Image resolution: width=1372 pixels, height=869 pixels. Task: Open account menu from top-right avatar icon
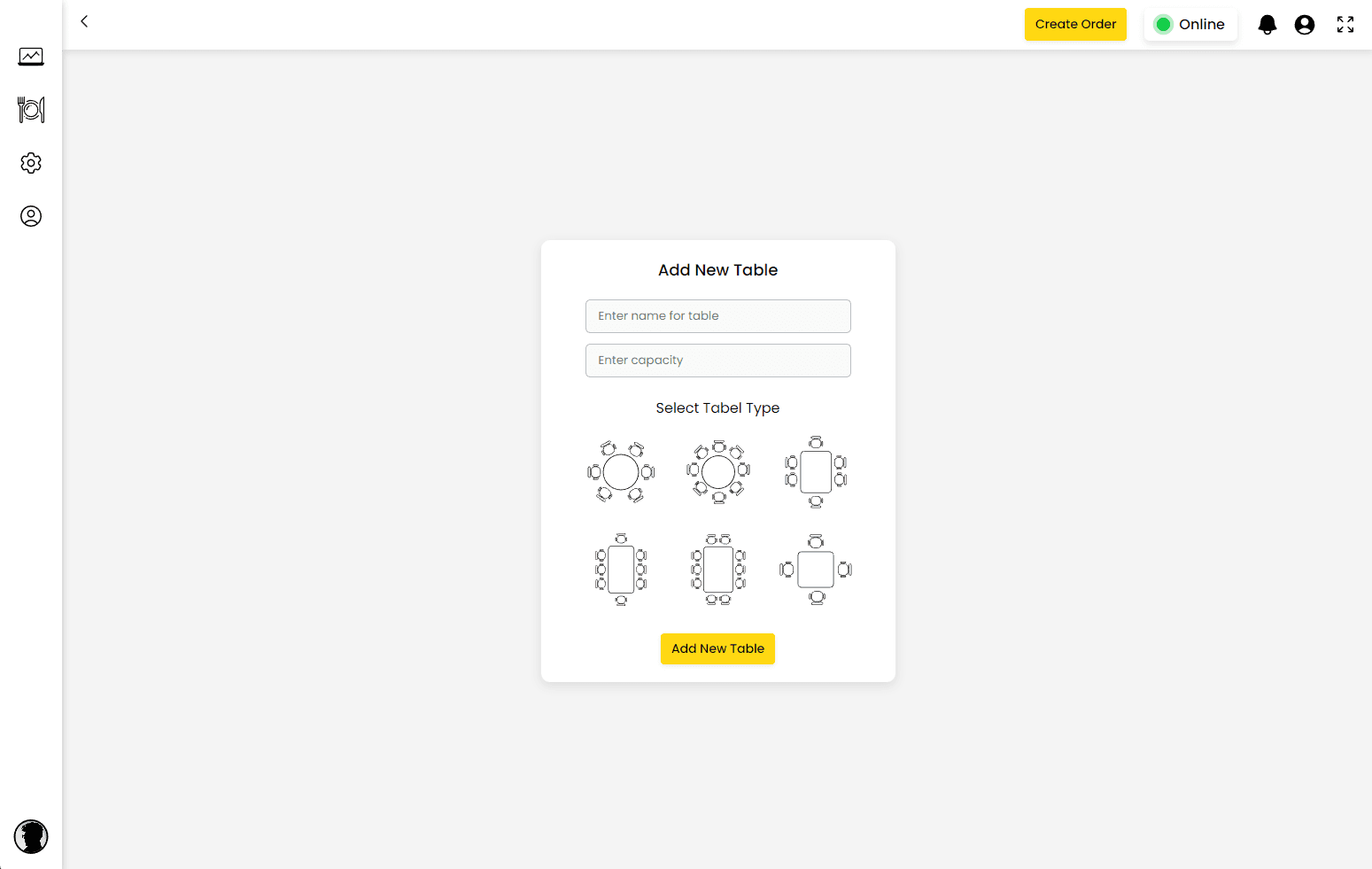click(x=1305, y=25)
